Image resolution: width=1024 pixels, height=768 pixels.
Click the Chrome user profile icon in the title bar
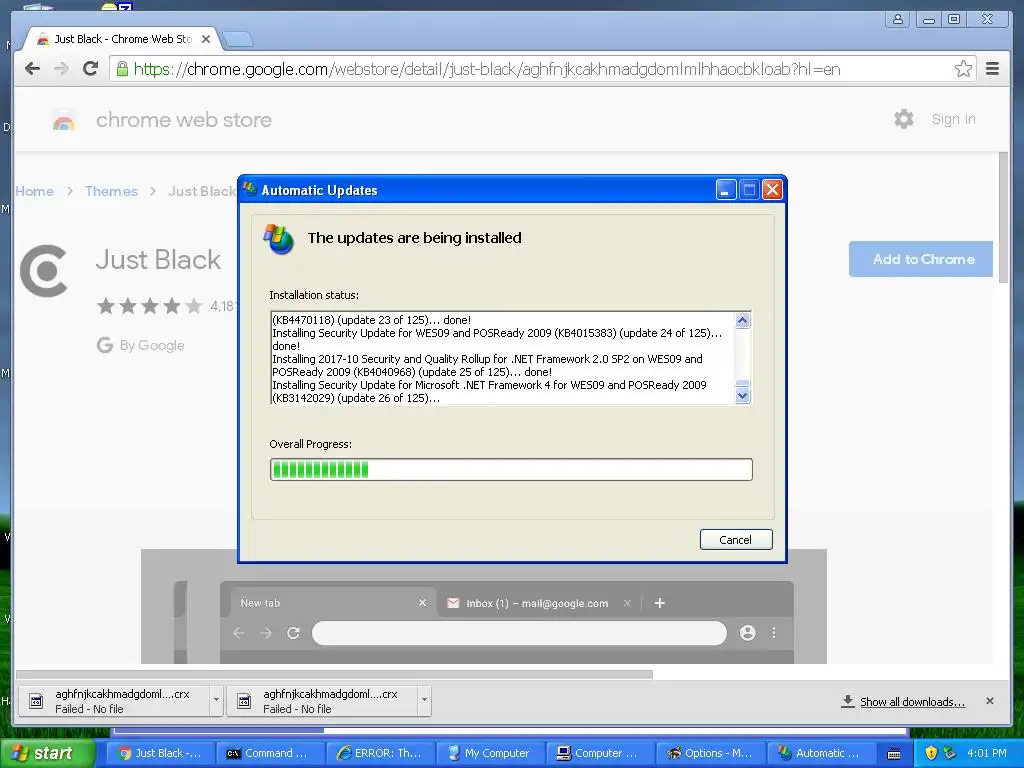point(898,19)
